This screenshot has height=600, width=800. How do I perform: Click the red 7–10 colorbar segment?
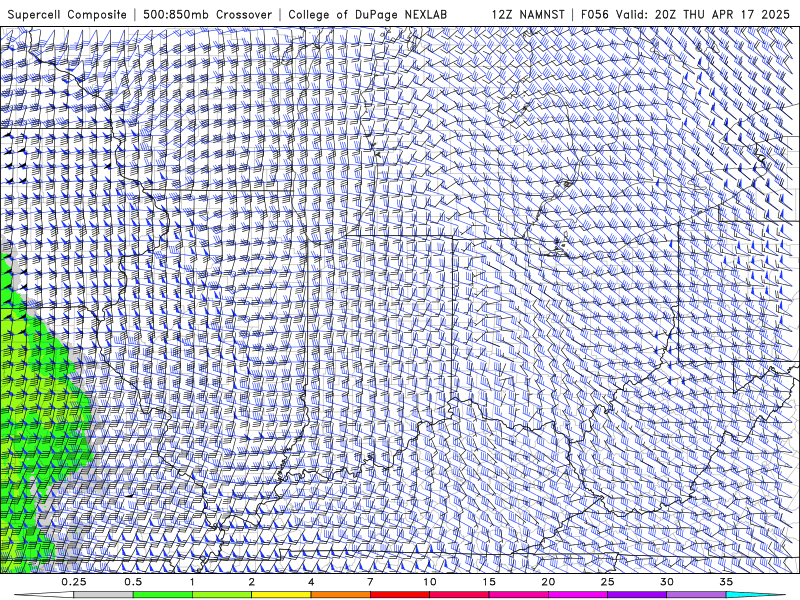(x=399, y=595)
